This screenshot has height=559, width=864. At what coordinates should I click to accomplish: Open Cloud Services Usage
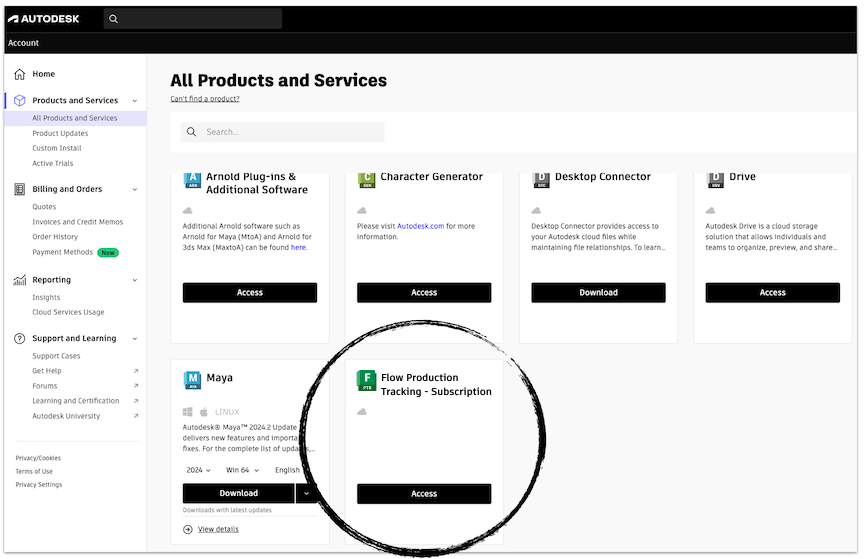68,312
